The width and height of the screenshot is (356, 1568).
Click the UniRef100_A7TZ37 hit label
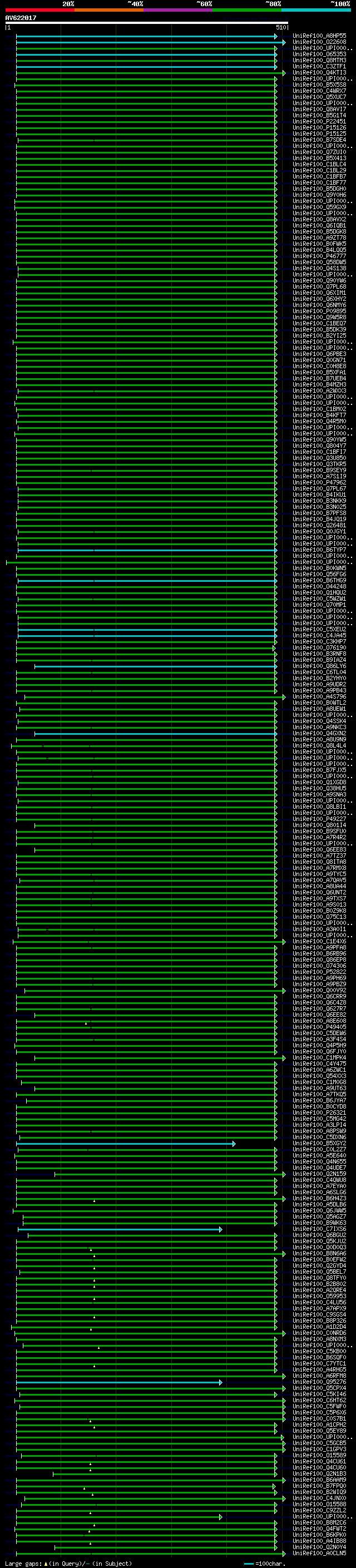click(x=319, y=856)
